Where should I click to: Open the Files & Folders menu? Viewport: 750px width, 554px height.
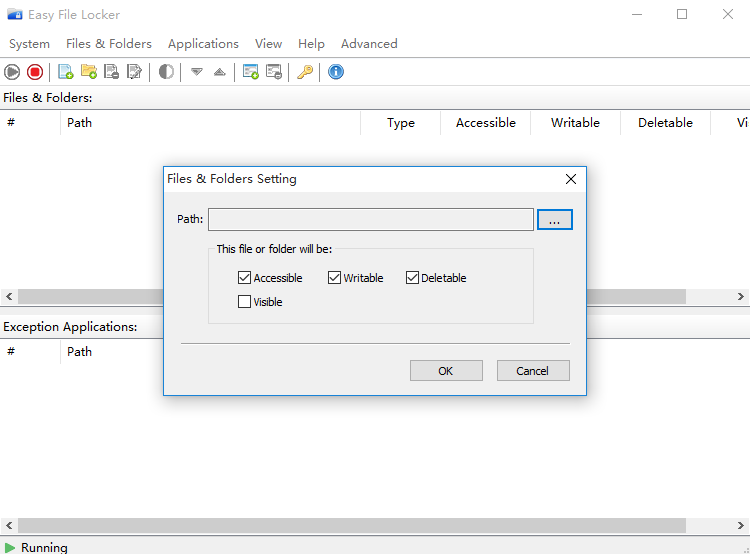pyautogui.click(x=109, y=44)
